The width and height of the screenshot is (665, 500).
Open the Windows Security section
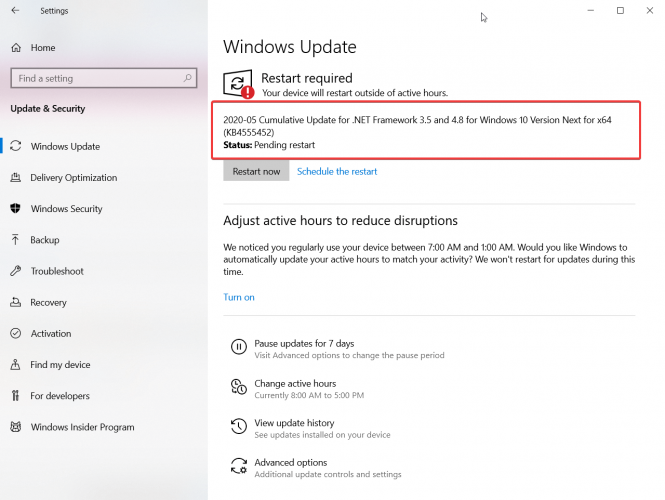click(67, 209)
